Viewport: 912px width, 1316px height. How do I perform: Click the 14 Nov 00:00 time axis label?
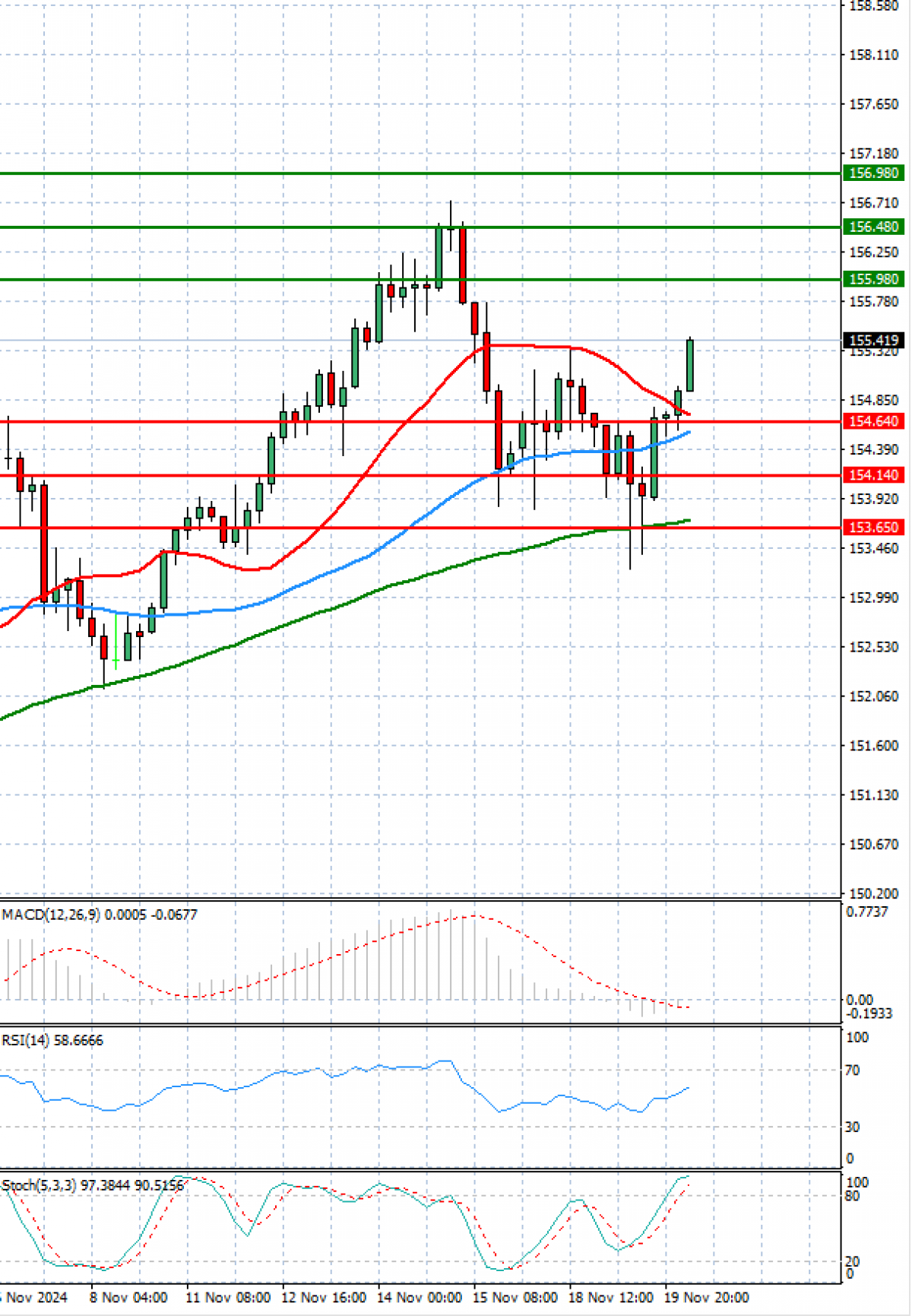419,1297
